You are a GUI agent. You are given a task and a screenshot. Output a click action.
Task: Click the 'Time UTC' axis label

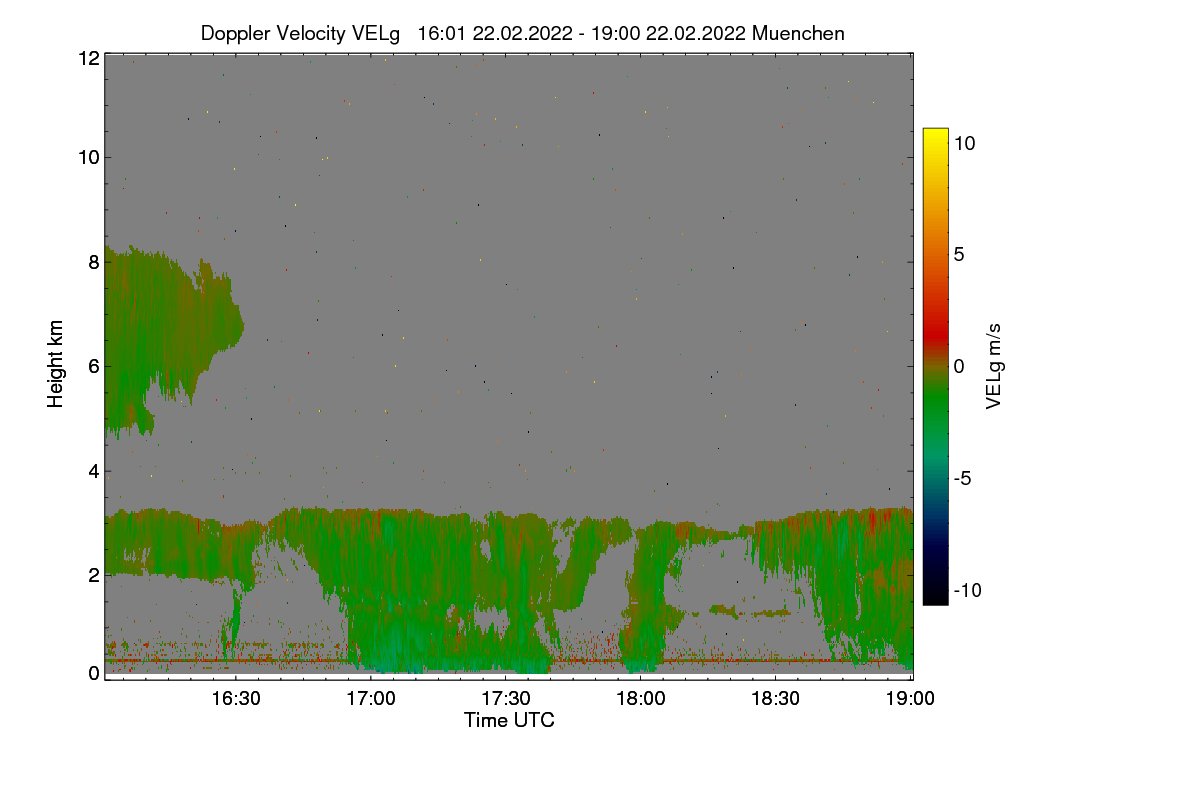click(x=509, y=720)
